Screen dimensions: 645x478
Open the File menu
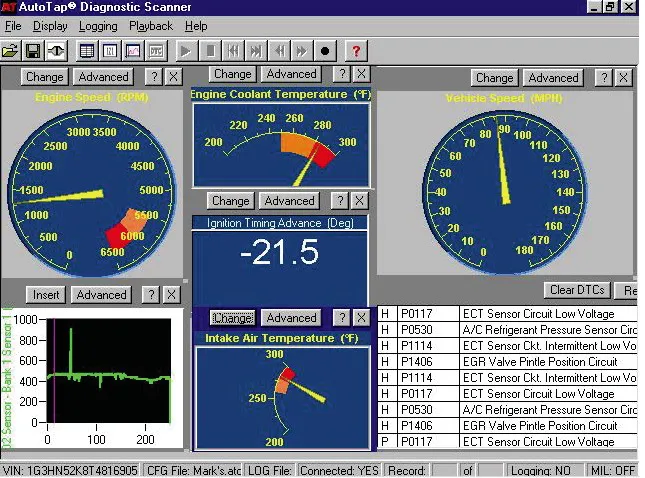(x=13, y=26)
